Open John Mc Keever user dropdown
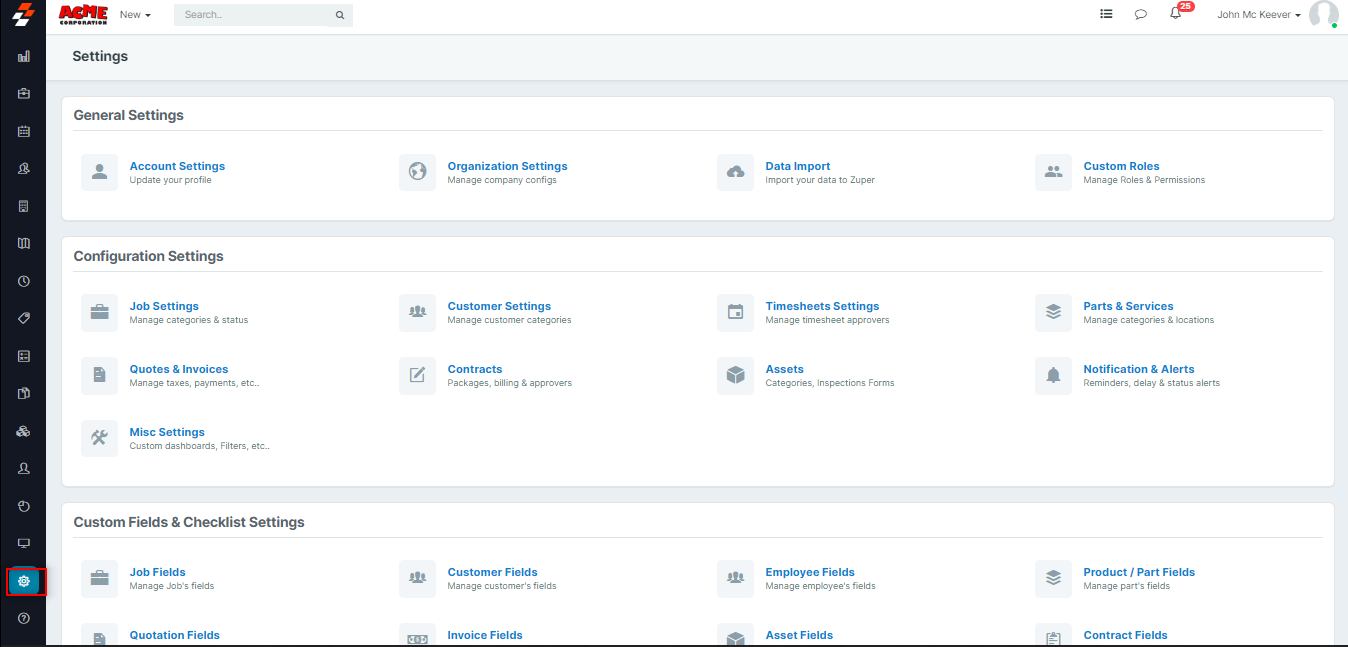Image resolution: width=1348 pixels, height=647 pixels. 1258,15
